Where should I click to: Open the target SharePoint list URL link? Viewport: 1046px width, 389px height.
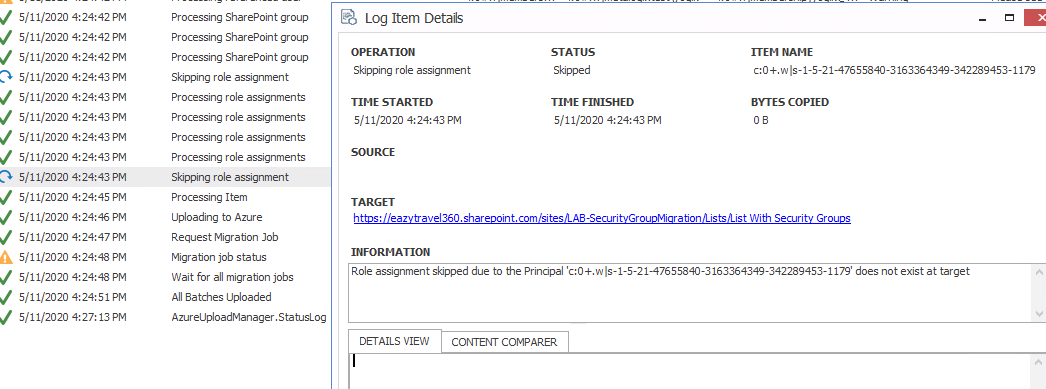coord(602,218)
